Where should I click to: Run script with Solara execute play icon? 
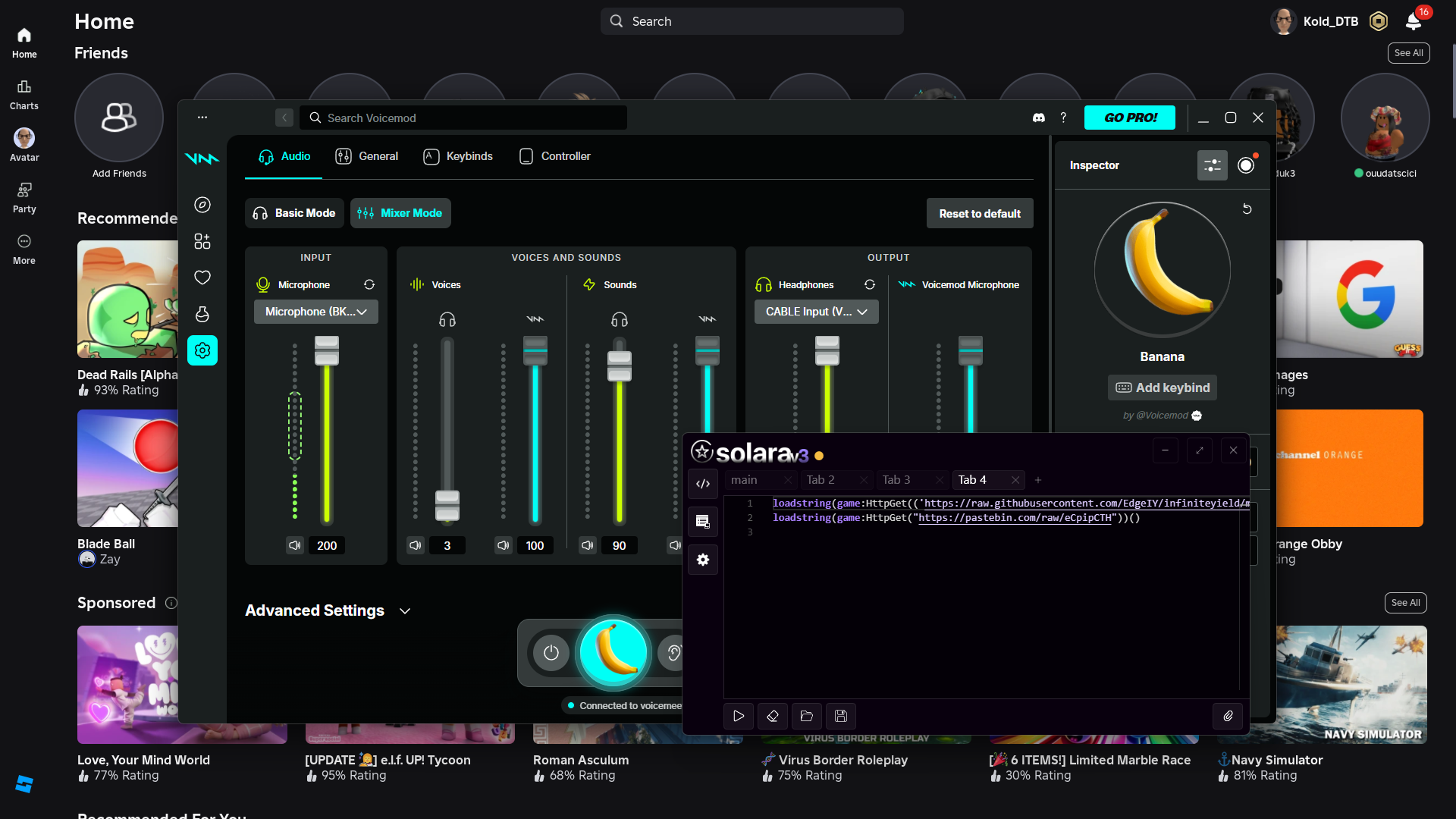[738, 716]
